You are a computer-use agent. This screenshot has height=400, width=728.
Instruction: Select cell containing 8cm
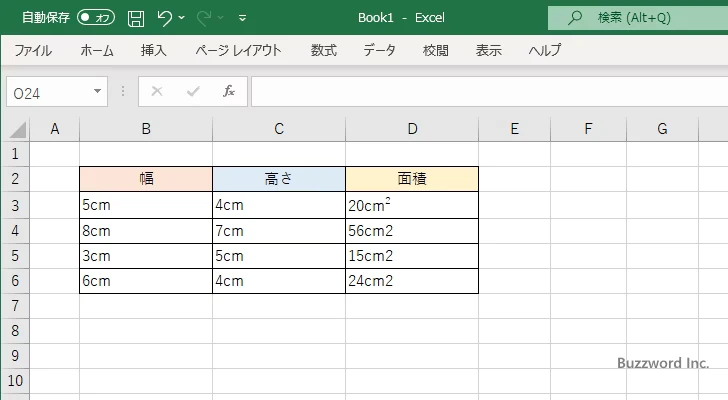click(x=146, y=231)
